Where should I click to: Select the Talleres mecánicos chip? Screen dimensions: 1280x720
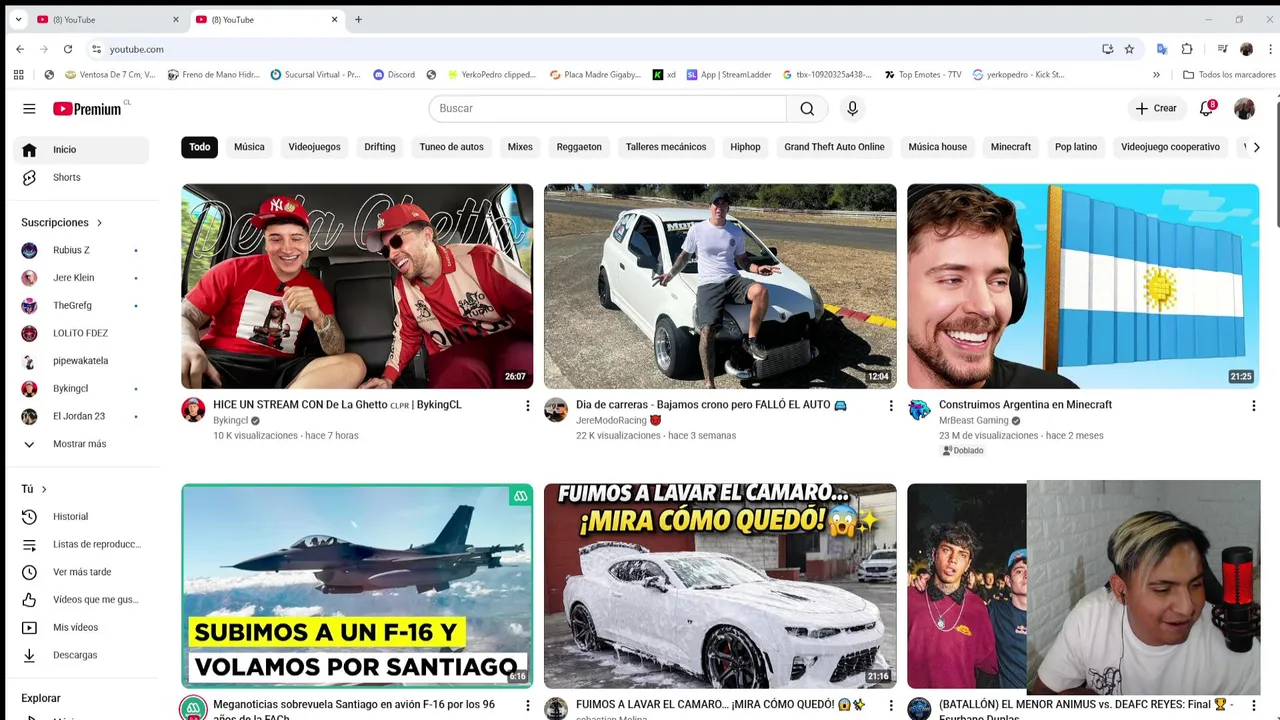click(x=666, y=147)
